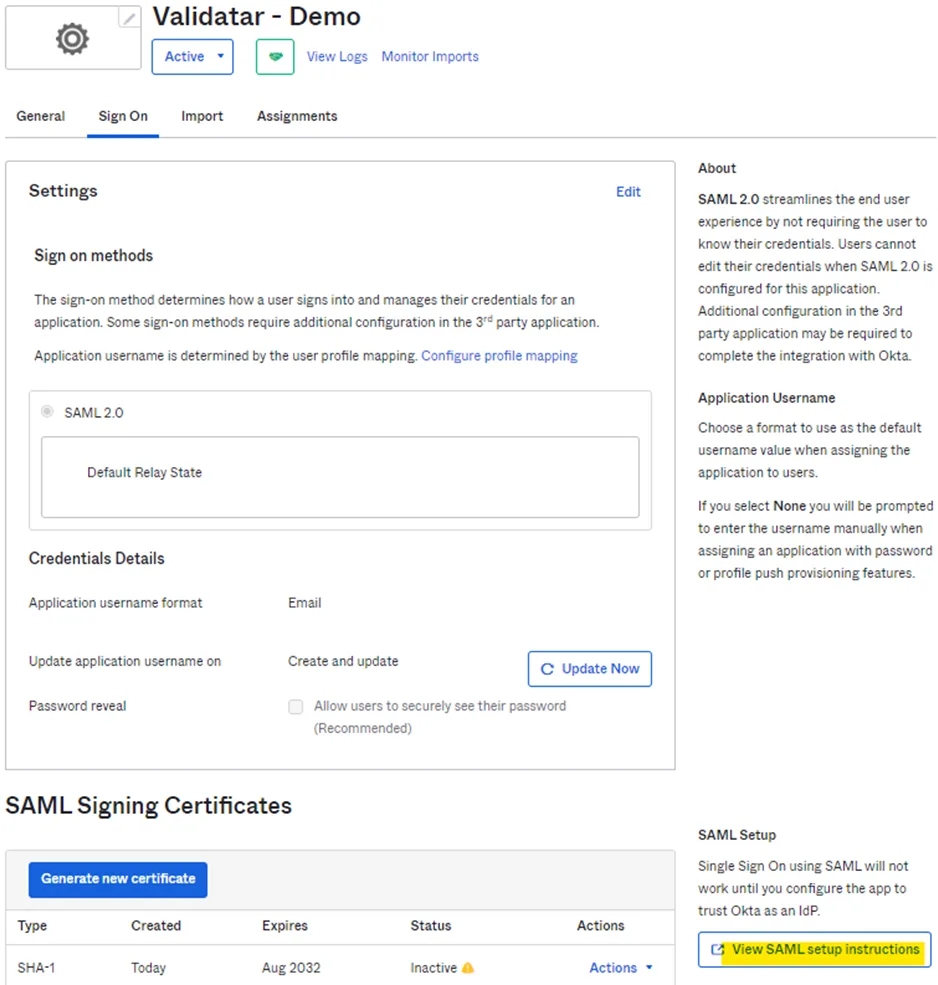Click the About sidebar heading
Image resolution: width=938 pixels, height=985 pixels.
click(717, 168)
